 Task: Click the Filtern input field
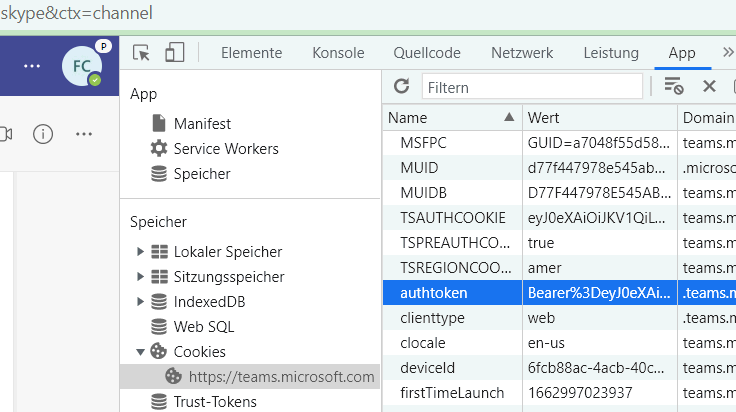[532, 87]
